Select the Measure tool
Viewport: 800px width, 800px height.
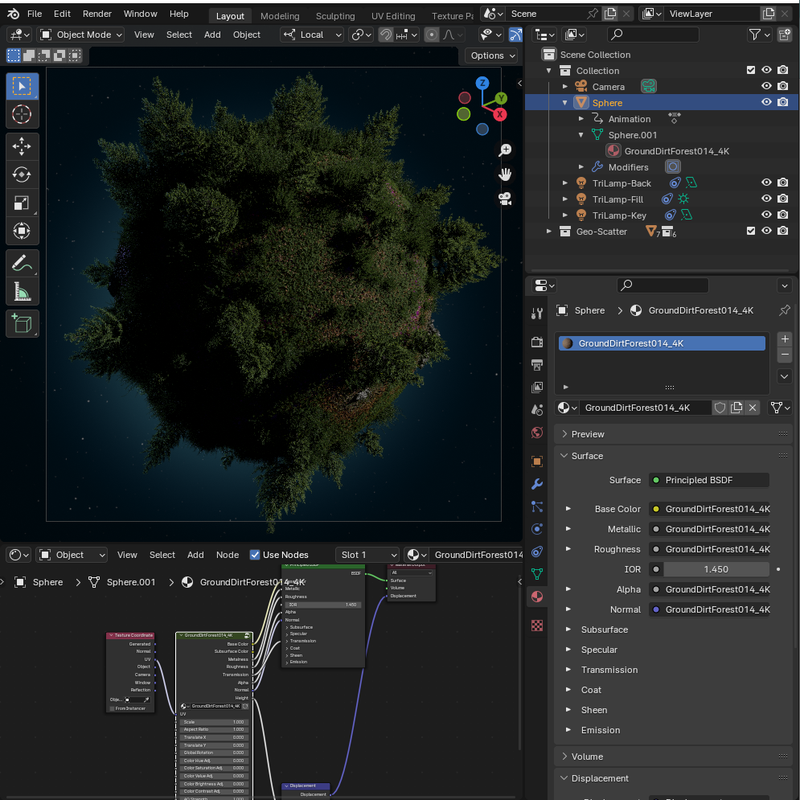(x=22, y=292)
